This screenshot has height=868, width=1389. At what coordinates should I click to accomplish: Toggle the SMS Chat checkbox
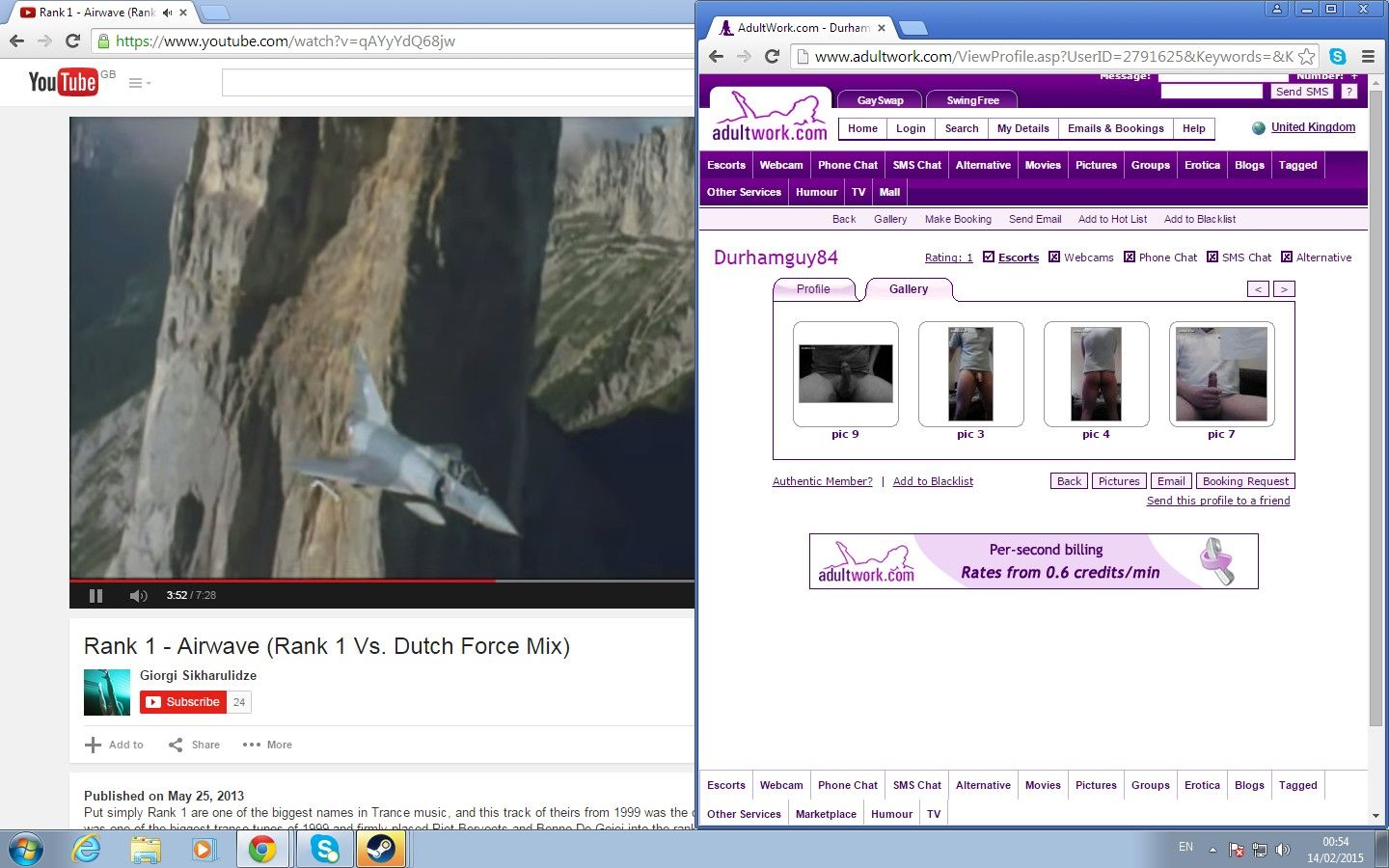pyautogui.click(x=1212, y=257)
